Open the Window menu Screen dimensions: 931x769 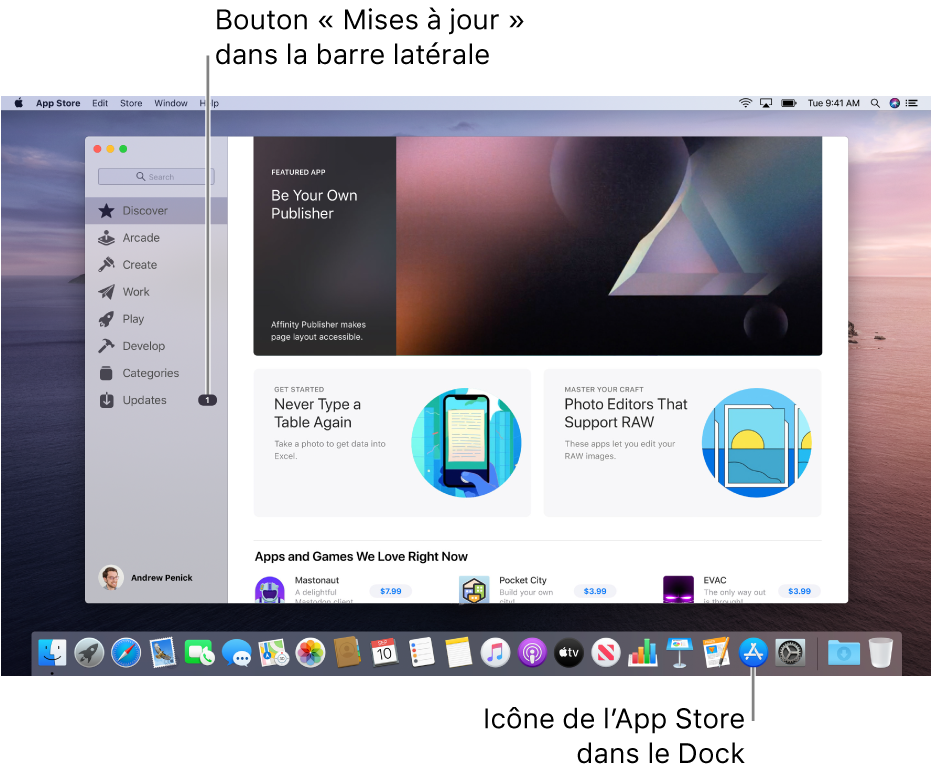[x=171, y=103]
